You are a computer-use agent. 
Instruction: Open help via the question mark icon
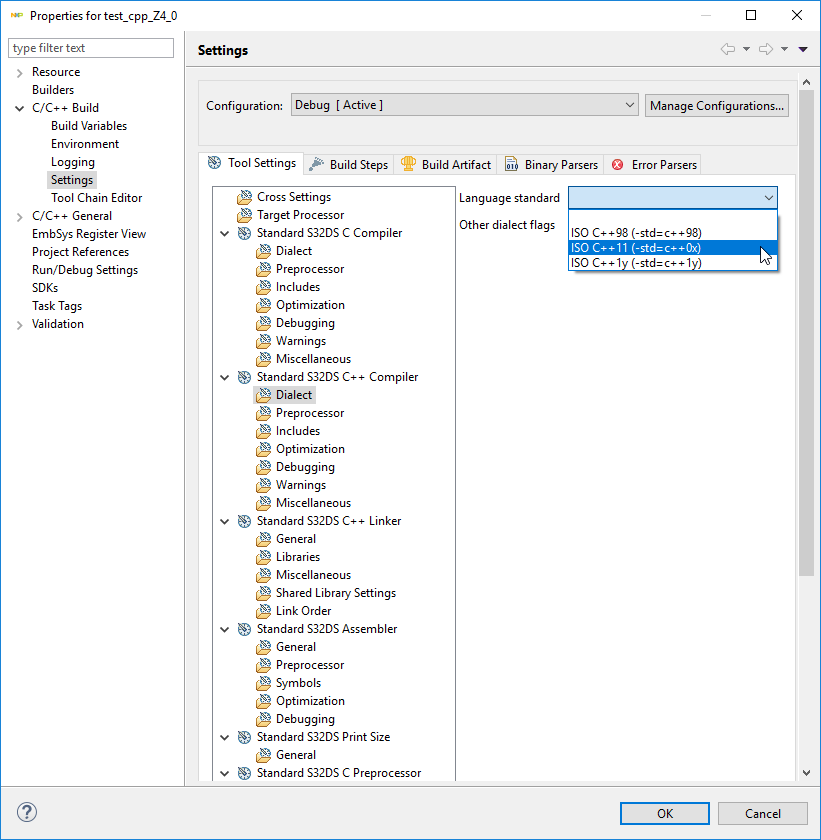(x=27, y=812)
